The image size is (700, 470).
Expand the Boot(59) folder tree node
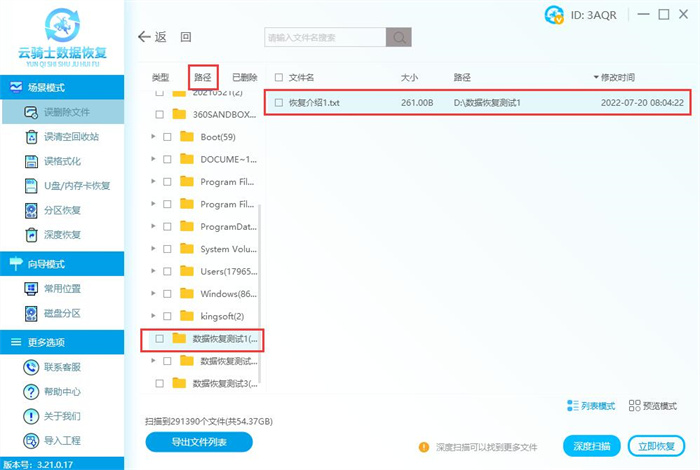[x=152, y=136]
